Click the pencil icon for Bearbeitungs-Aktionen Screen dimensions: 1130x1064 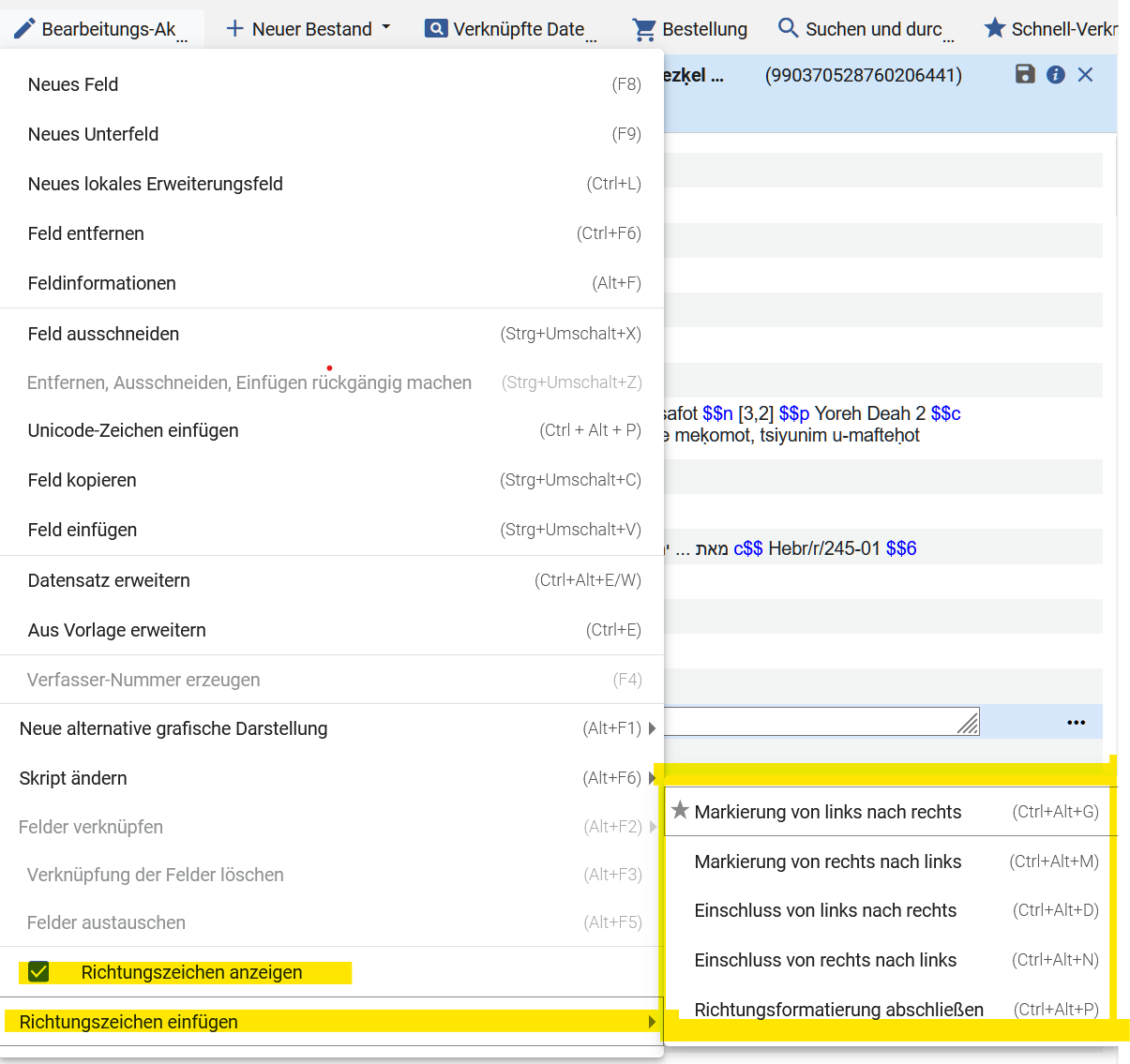point(24,29)
